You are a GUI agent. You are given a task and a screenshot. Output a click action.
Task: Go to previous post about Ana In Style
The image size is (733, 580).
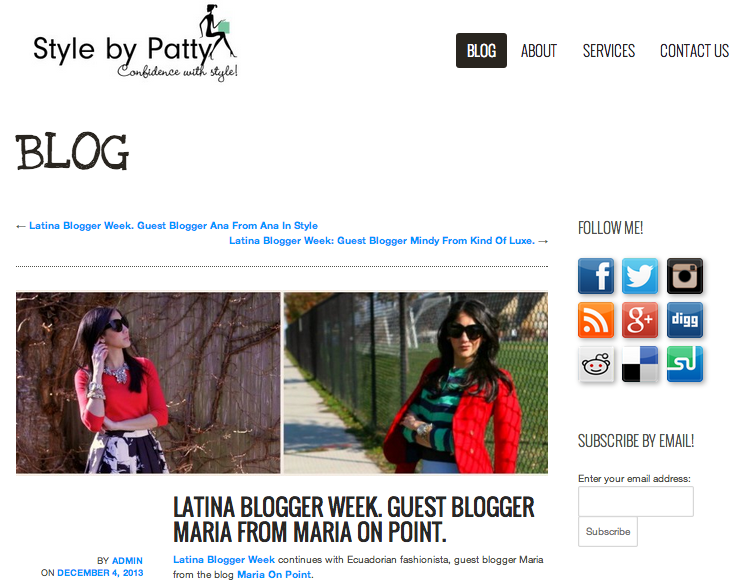coord(173,226)
